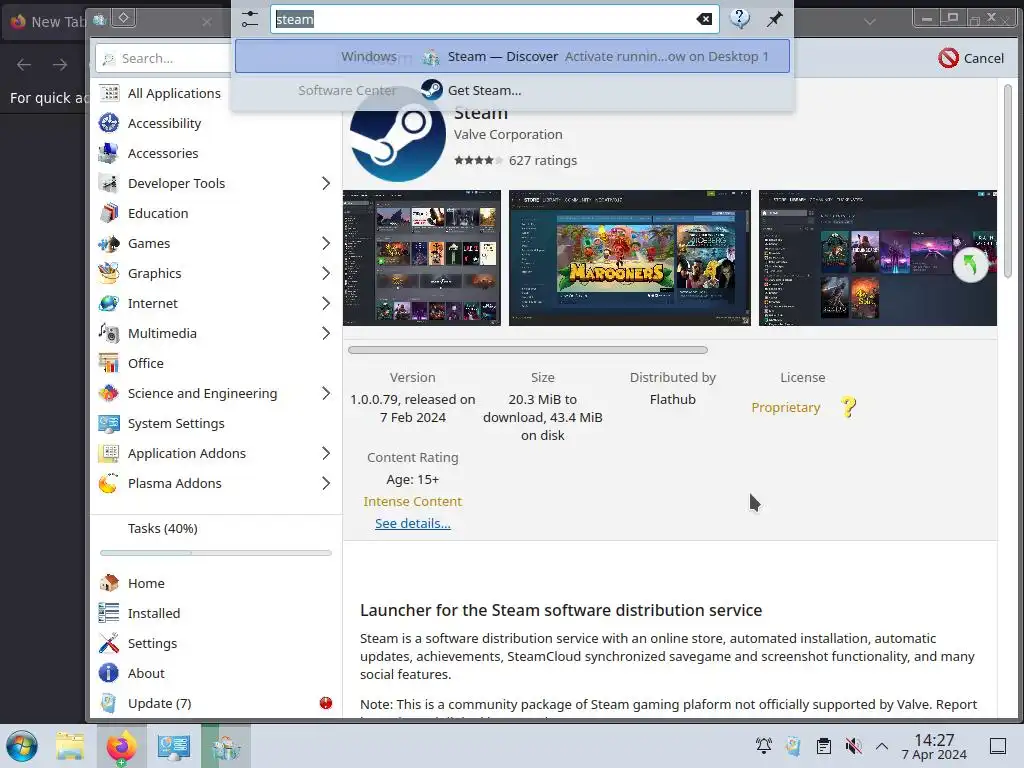This screenshot has height=768, width=1024.
Task: Expand the Plasma Addons arrow
Action: click(x=326, y=483)
